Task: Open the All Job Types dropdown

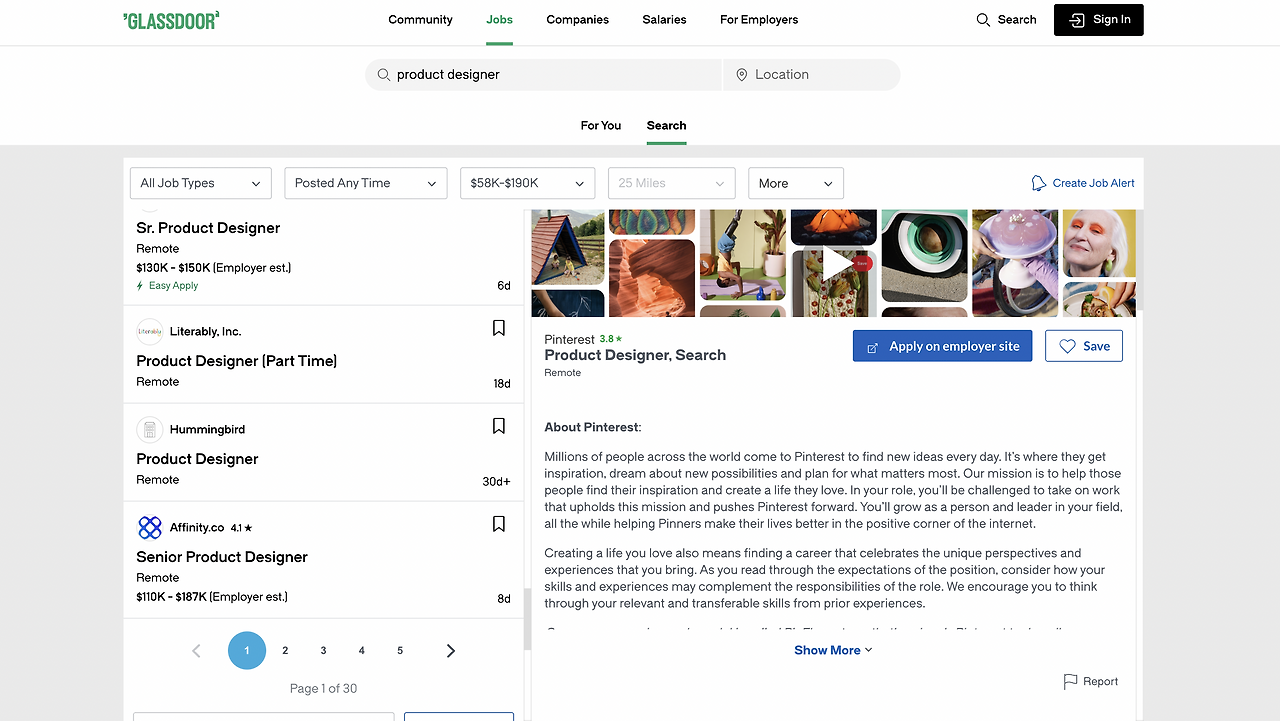Action: click(201, 183)
